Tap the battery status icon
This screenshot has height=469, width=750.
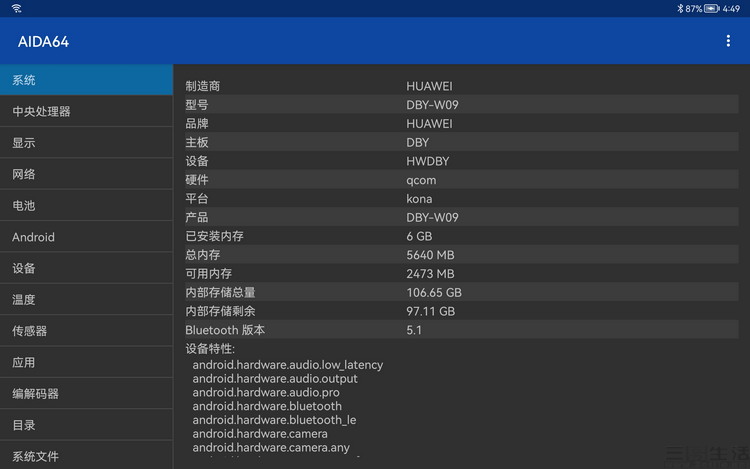712,9
